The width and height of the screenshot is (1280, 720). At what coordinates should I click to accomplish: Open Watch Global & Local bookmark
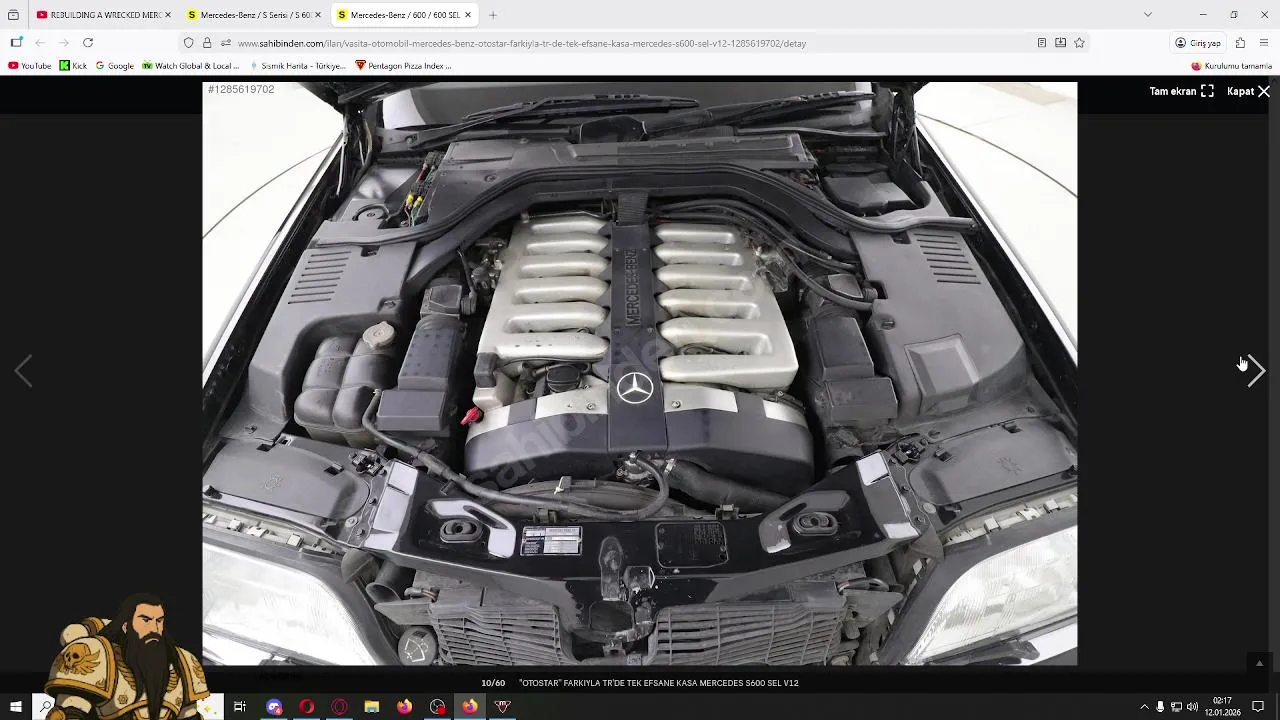tap(190, 66)
